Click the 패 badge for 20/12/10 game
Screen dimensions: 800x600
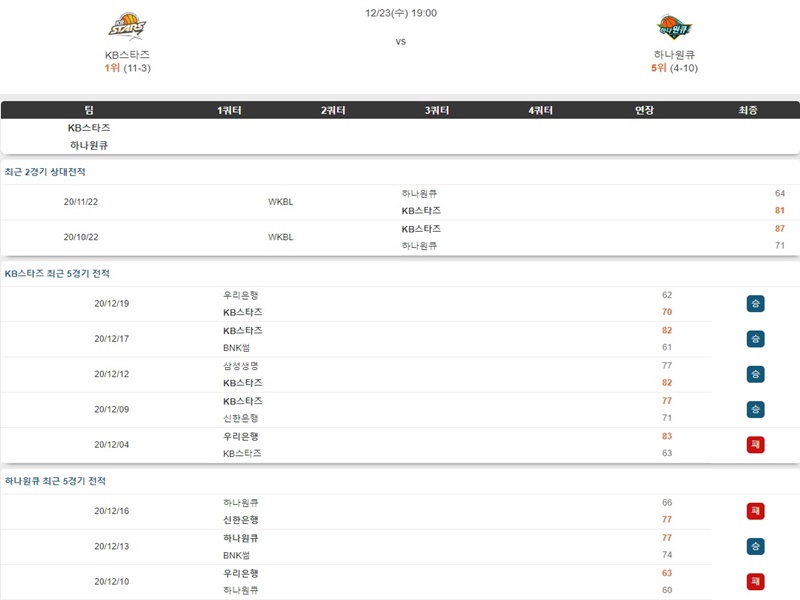click(x=755, y=581)
